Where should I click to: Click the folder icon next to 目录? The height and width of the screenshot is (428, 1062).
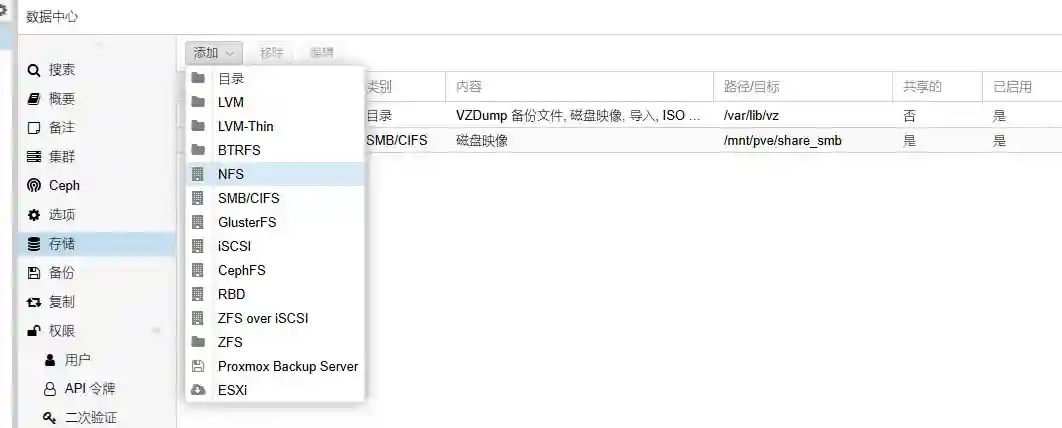[198, 78]
